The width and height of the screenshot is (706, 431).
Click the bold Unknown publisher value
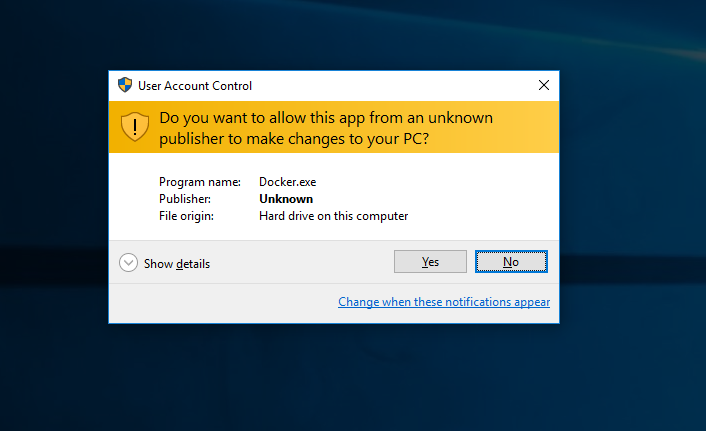(x=285, y=199)
